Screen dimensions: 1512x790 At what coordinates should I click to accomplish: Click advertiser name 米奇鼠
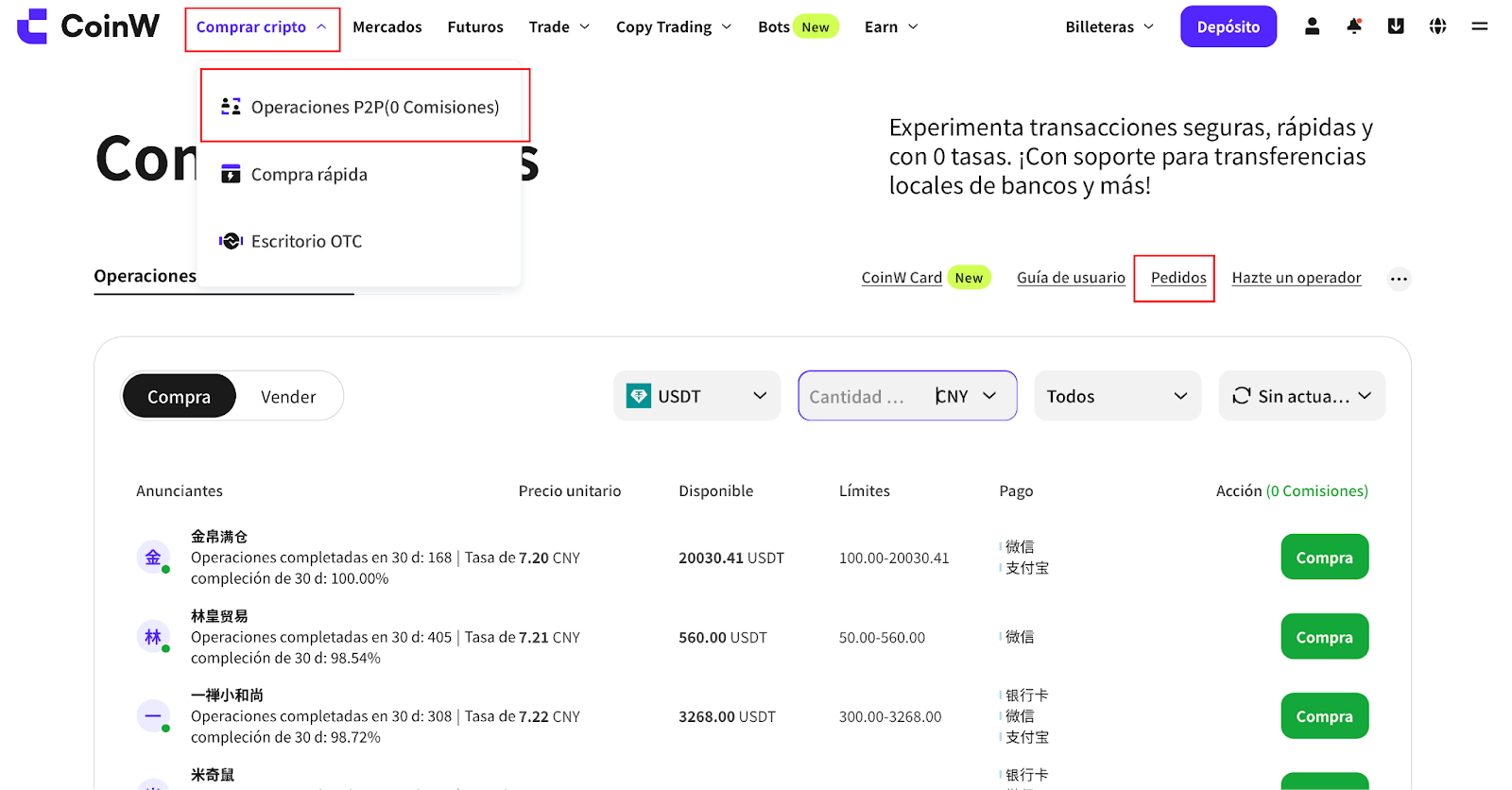click(x=212, y=775)
